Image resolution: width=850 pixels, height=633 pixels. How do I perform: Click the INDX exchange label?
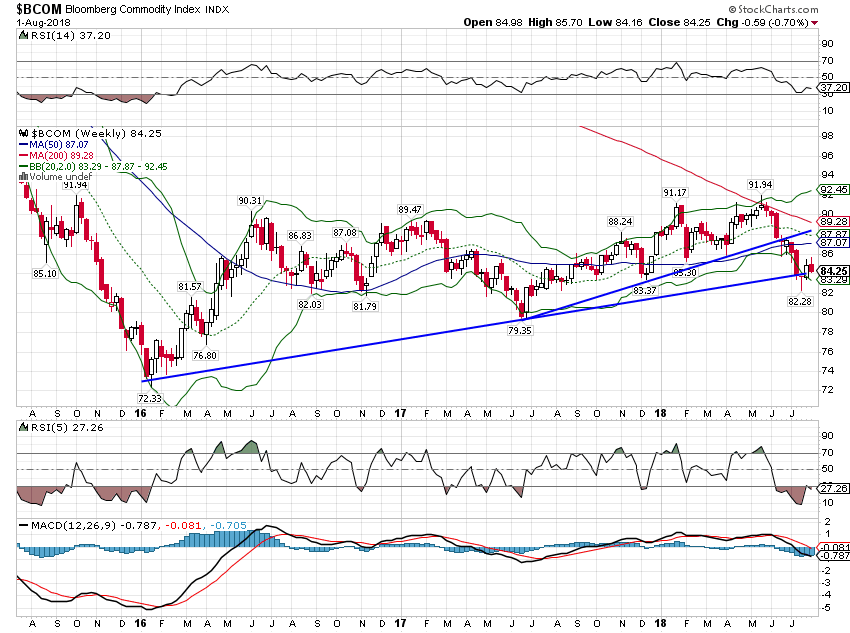[x=217, y=10]
